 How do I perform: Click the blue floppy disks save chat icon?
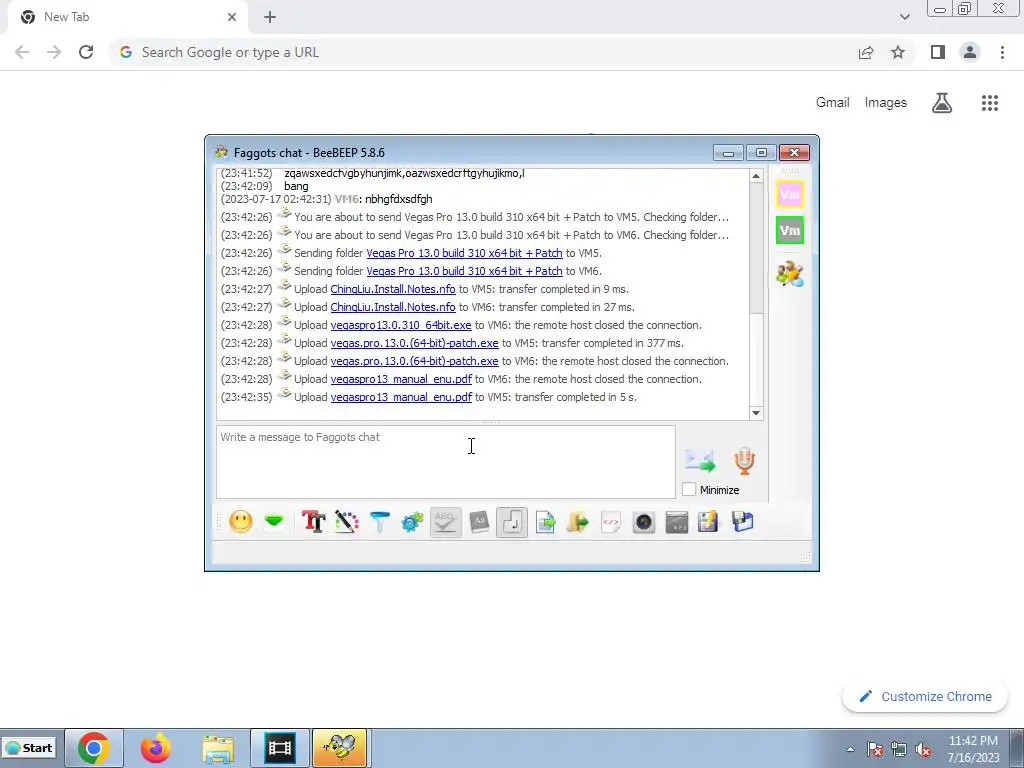pos(743,522)
